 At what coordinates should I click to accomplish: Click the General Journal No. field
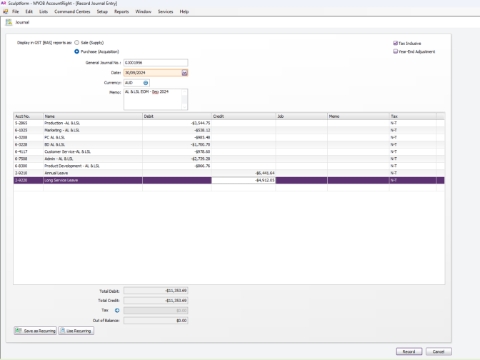click(x=156, y=63)
